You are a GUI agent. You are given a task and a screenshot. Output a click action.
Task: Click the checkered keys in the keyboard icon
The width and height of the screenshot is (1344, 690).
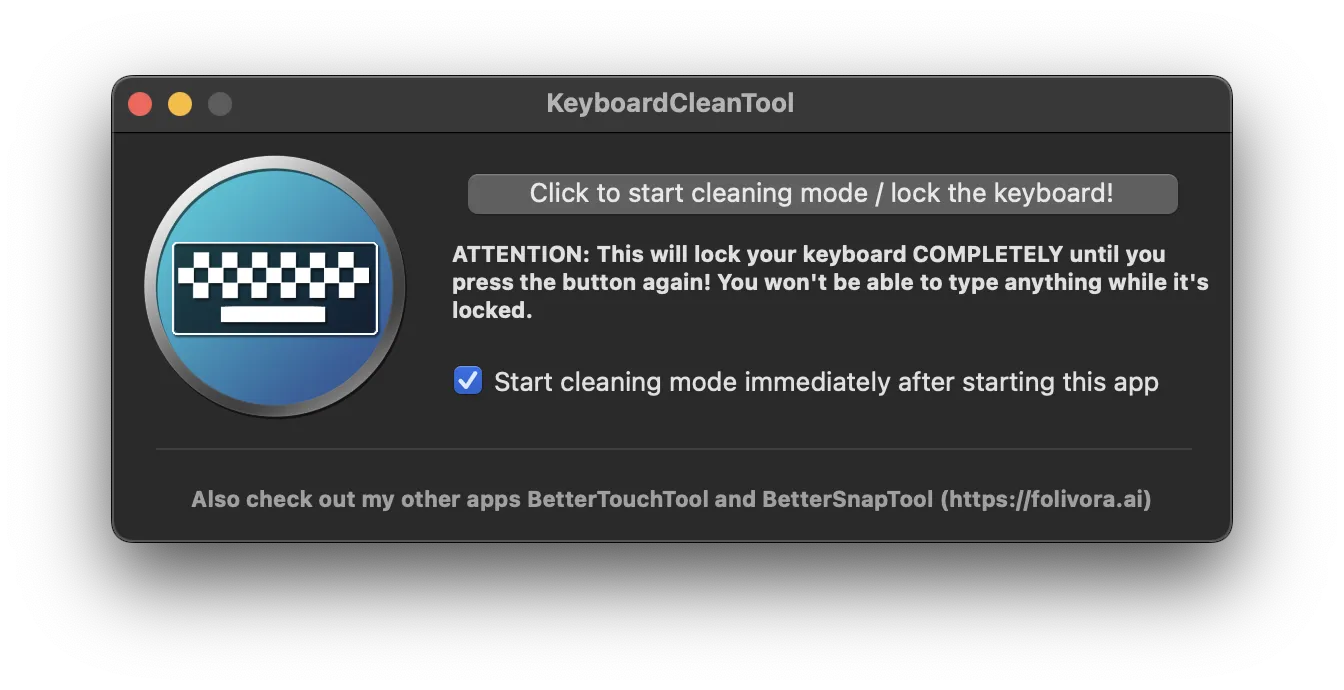pyautogui.click(x=274, y=275)
